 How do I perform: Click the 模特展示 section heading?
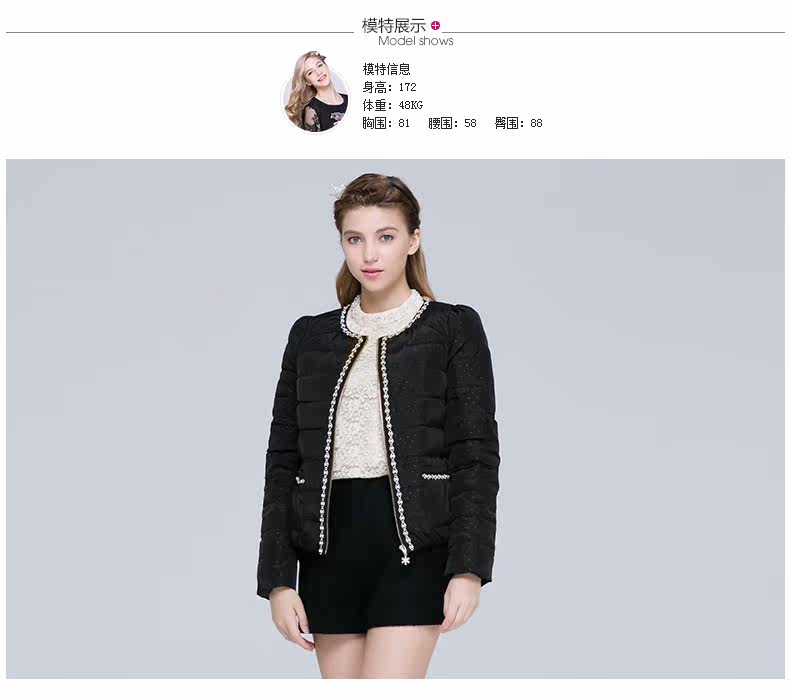point(393,25)
